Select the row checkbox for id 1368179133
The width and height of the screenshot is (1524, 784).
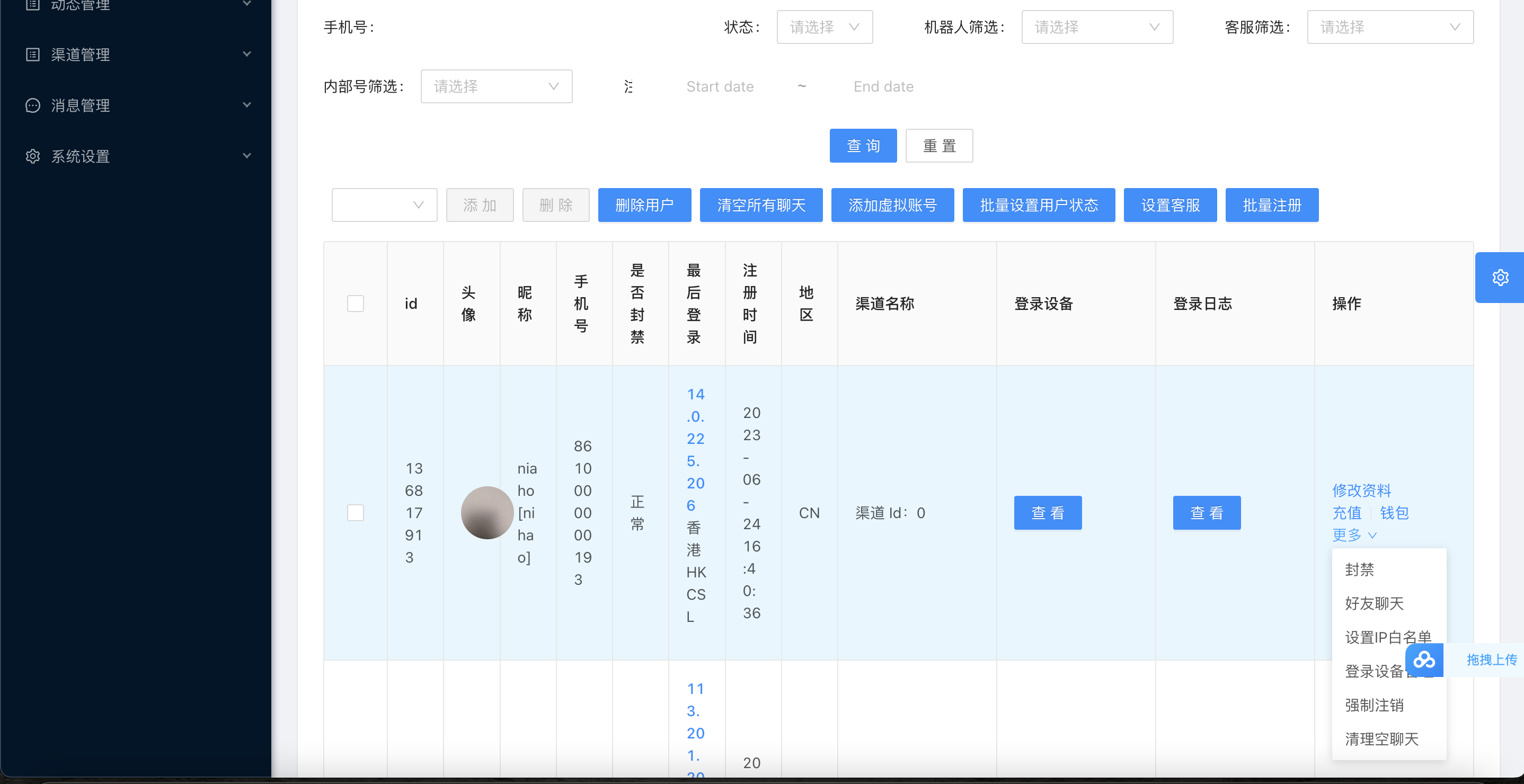pyautogui.click(x=356, y=513)
